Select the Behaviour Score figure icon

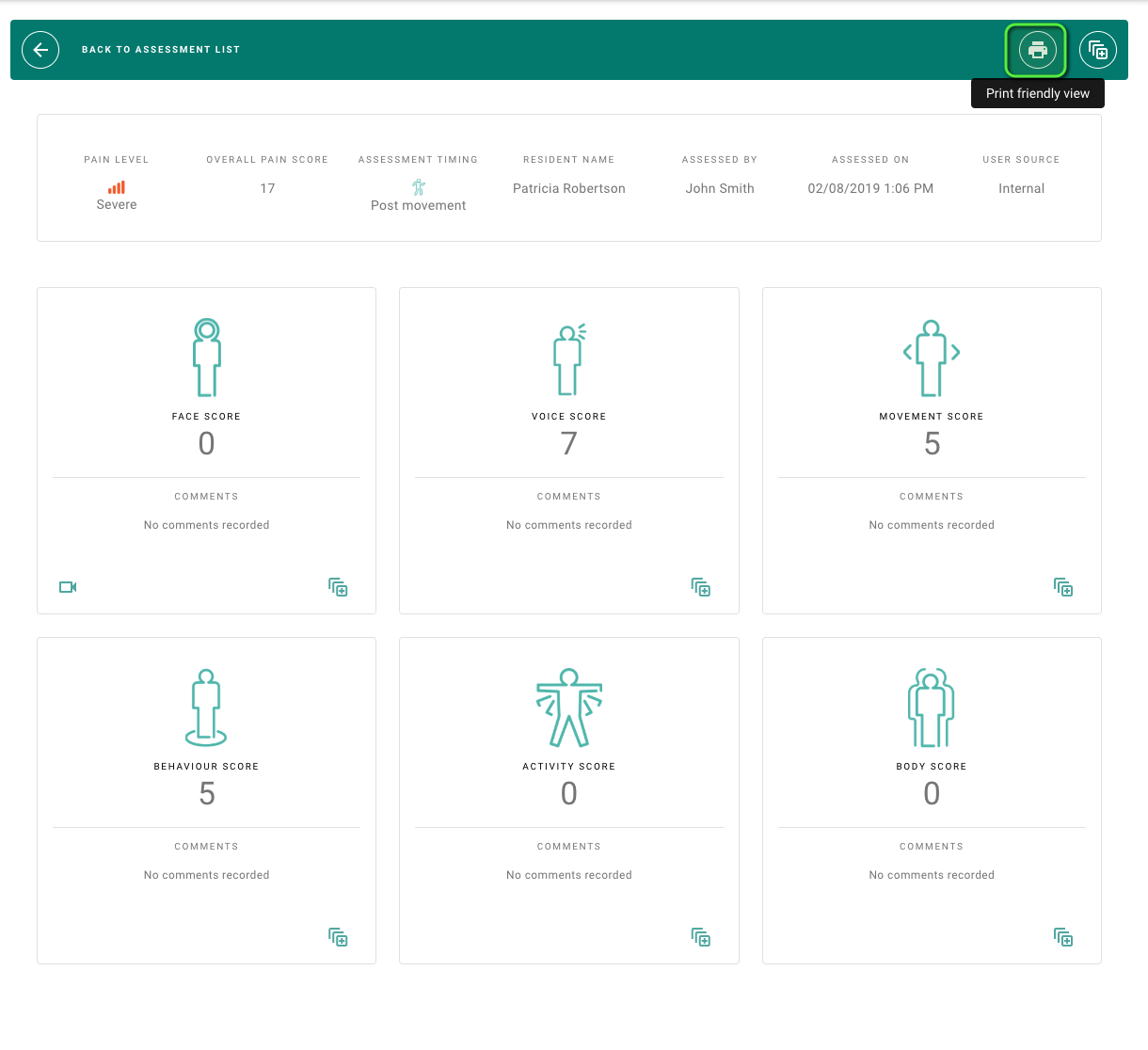[206, 708]
